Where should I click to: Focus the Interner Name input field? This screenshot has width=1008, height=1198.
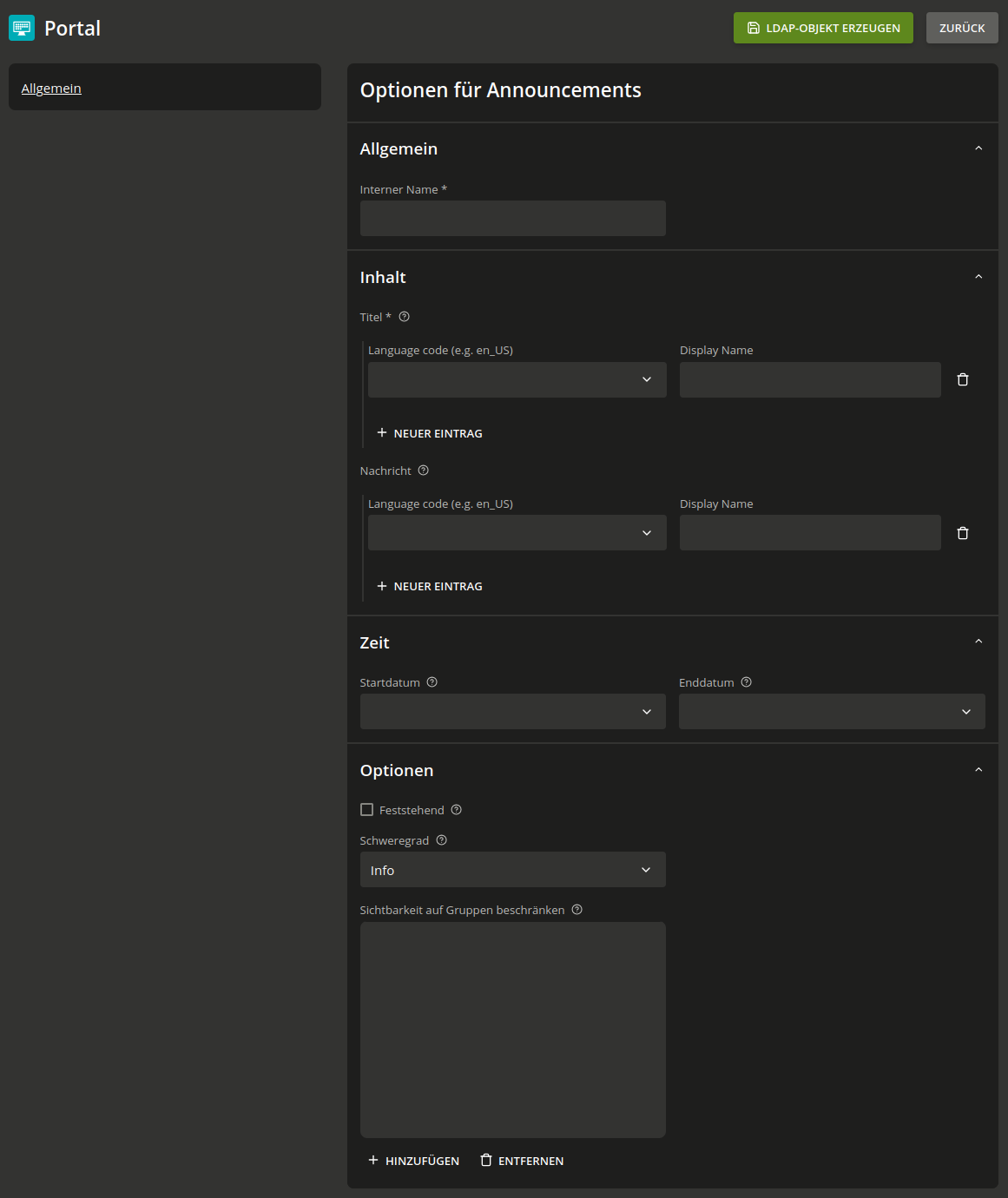click(512, 219)
